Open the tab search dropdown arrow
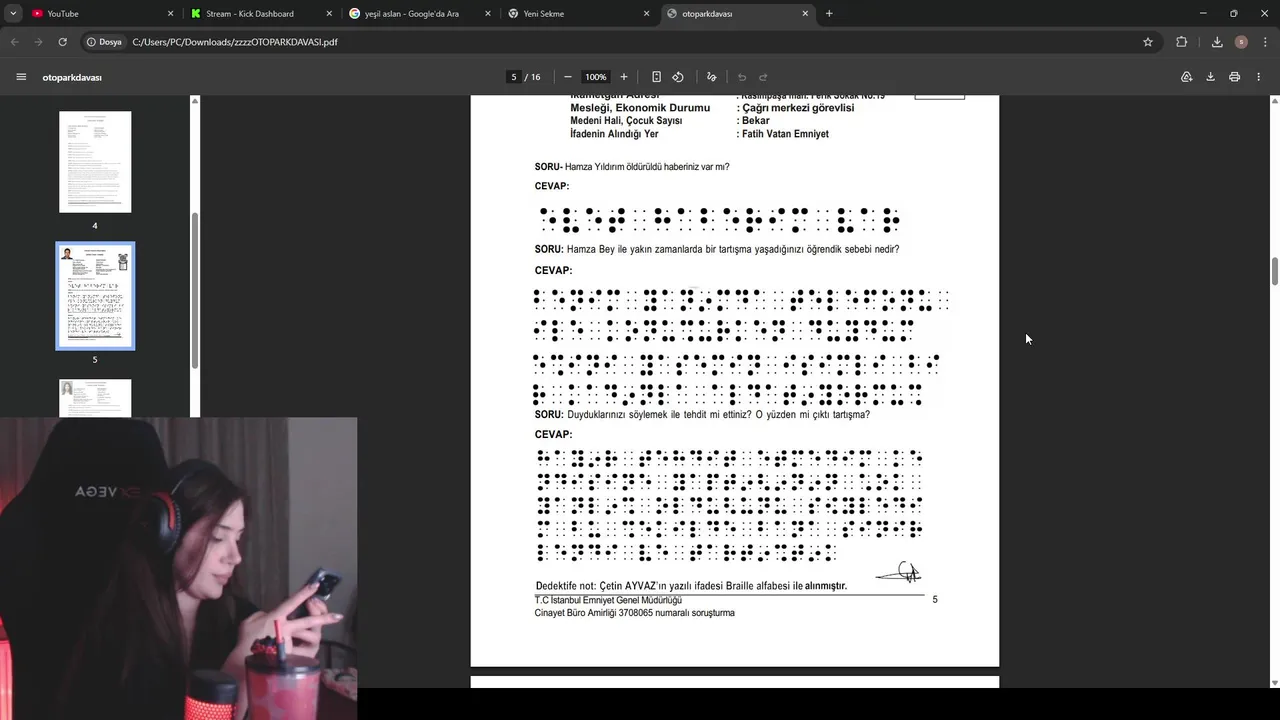This screenshot has width=1280, height=720. pos(13,13)
